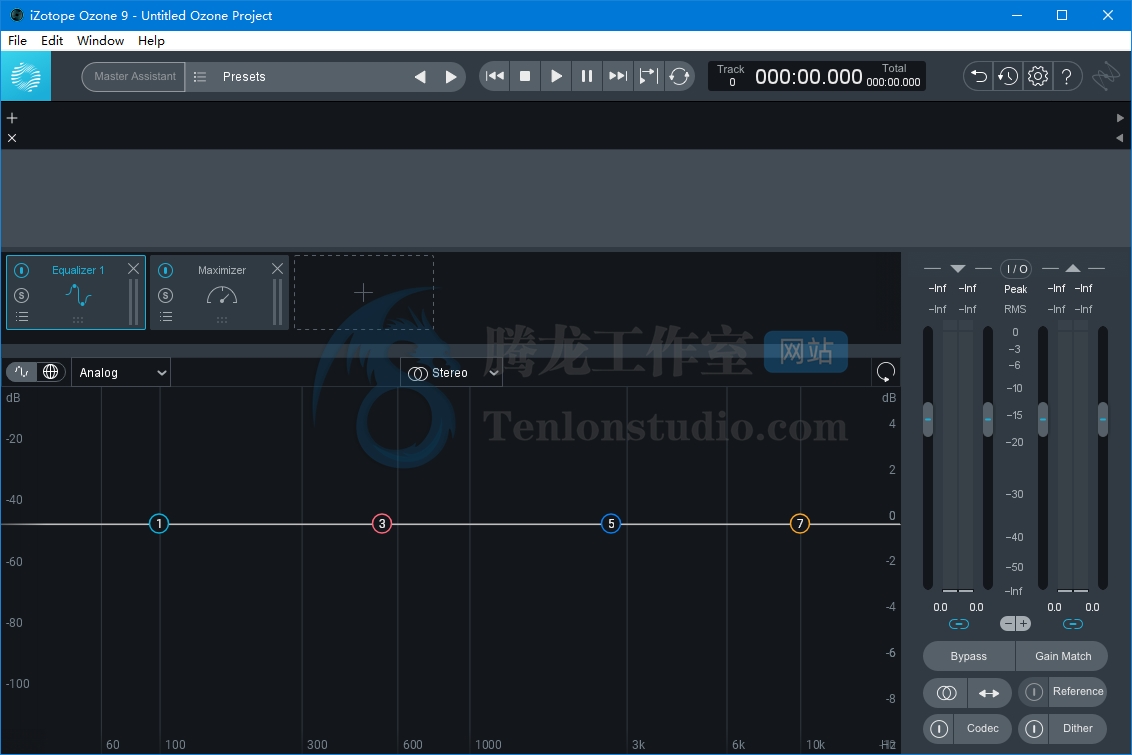
Task: Start playback with play button
Action: pos(556,76)
